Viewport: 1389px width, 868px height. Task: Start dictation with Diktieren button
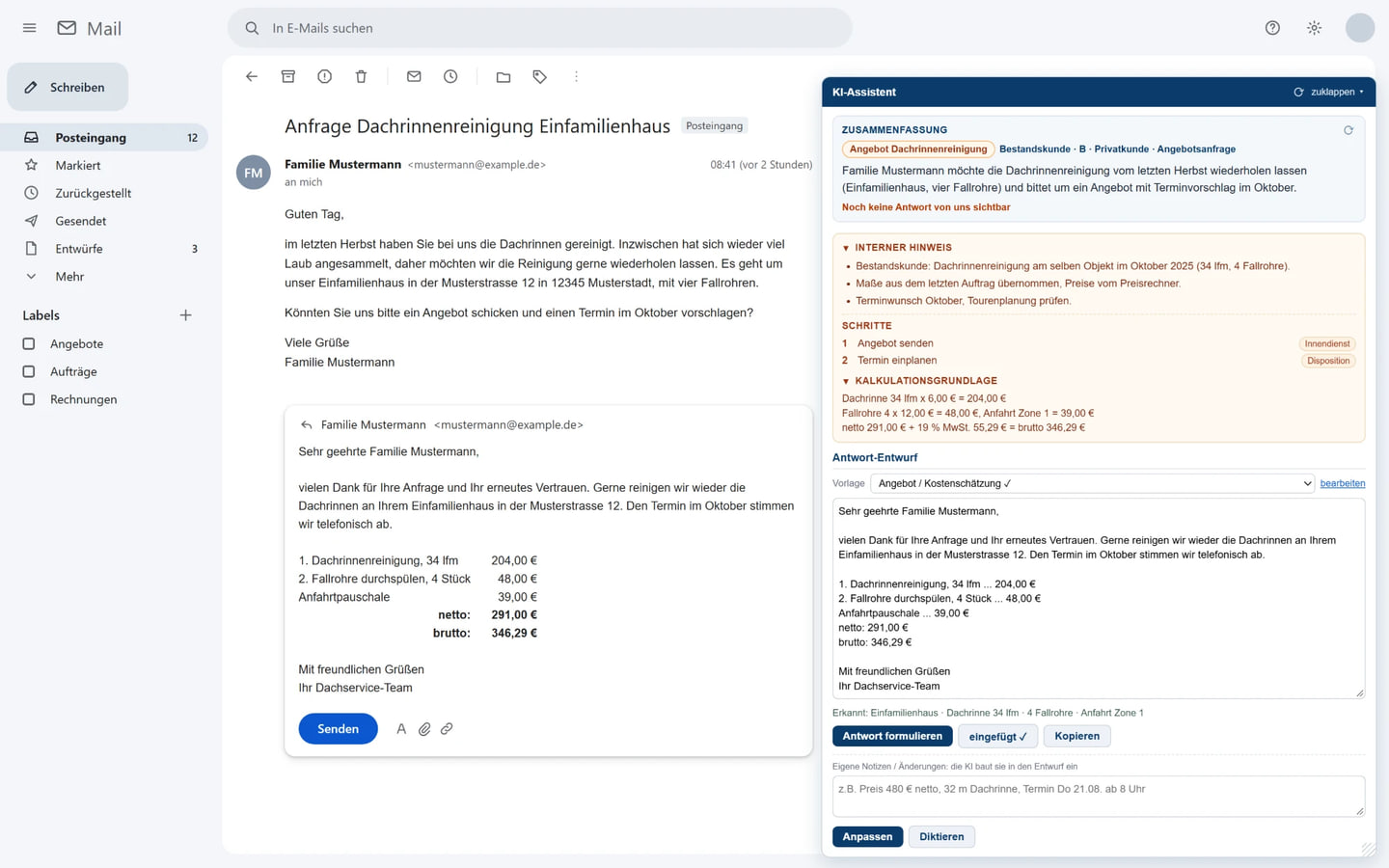coord(941,836)
